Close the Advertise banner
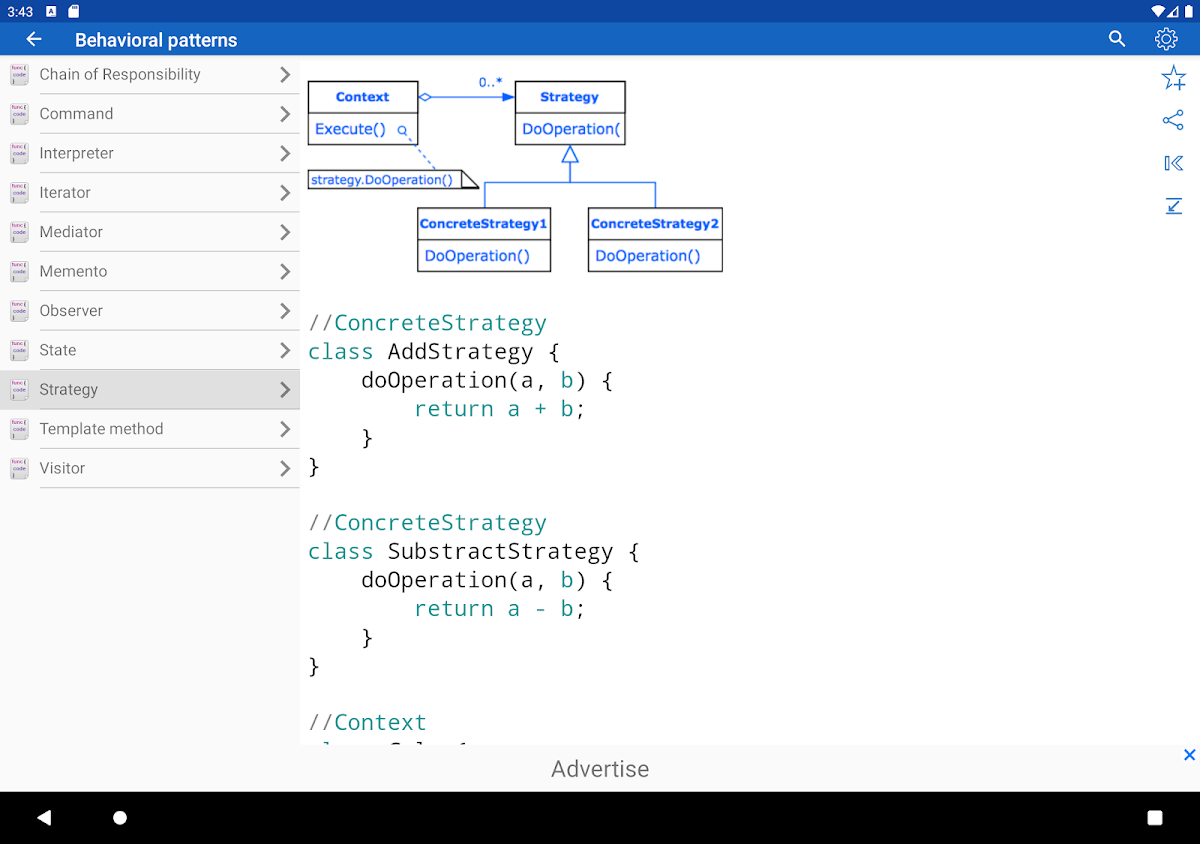The image size is (1200, 844). pyautogui.click(x=1189, y=755)
